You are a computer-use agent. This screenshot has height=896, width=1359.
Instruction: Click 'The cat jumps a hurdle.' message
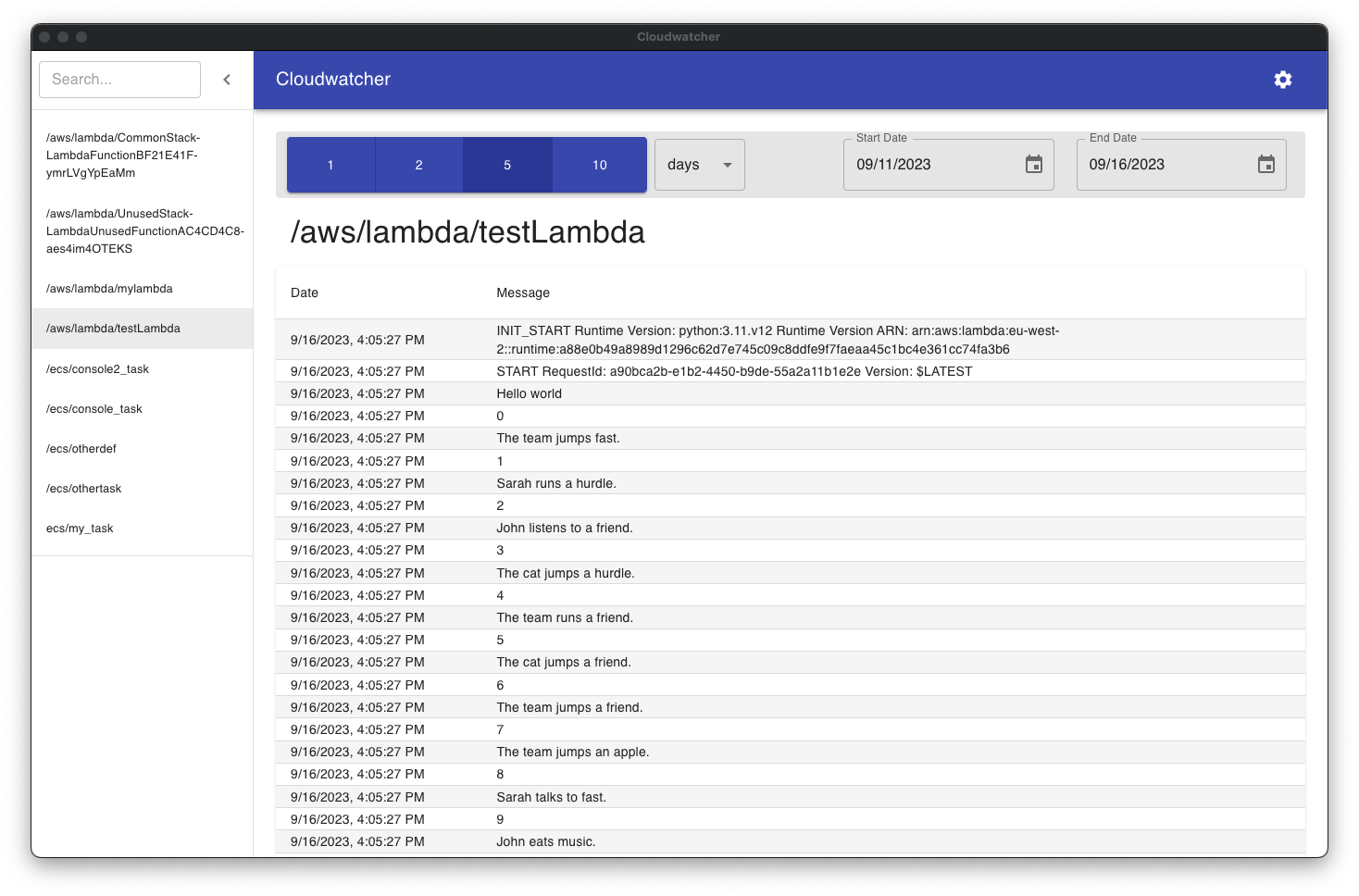pyautogui.click(x=566, y=573)
